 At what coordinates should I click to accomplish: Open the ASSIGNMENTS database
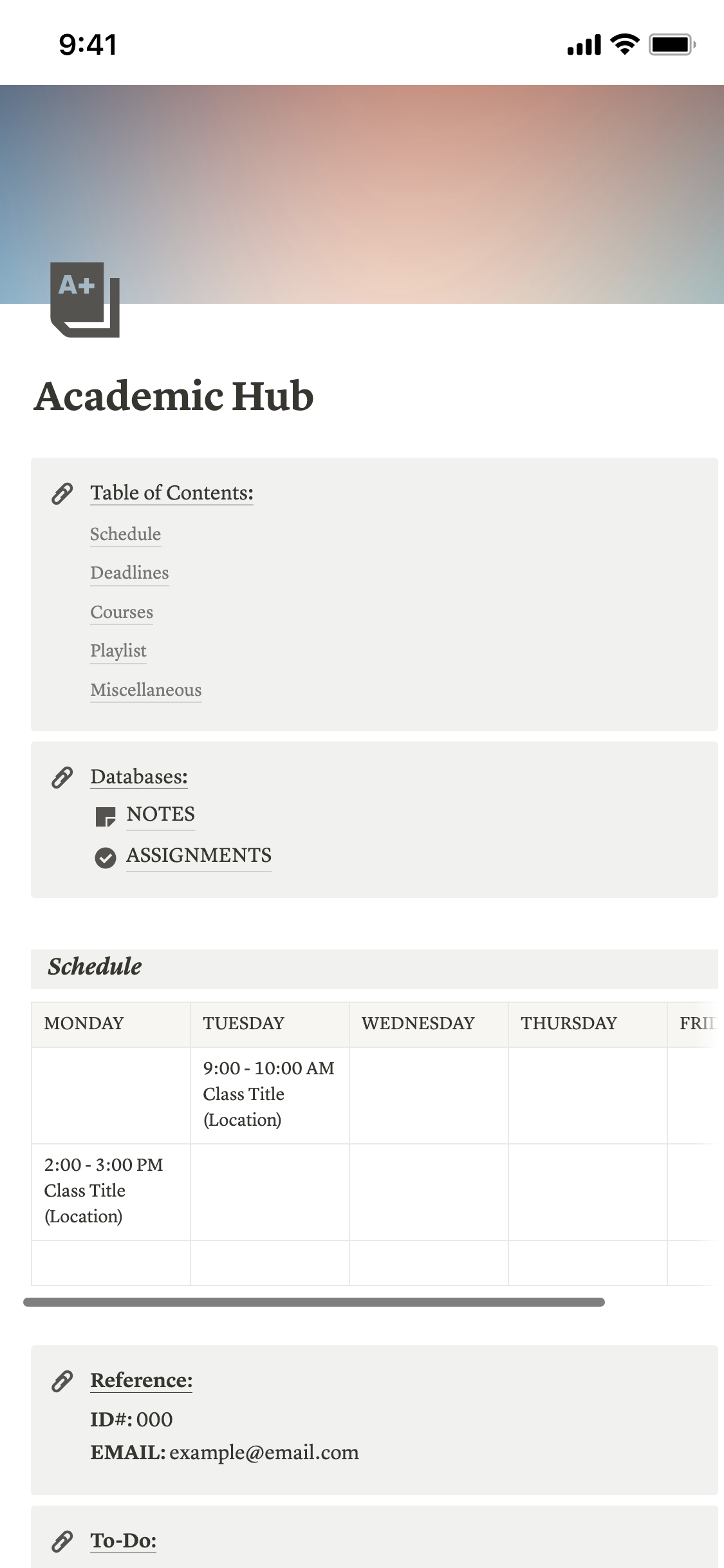coord(199,855)
